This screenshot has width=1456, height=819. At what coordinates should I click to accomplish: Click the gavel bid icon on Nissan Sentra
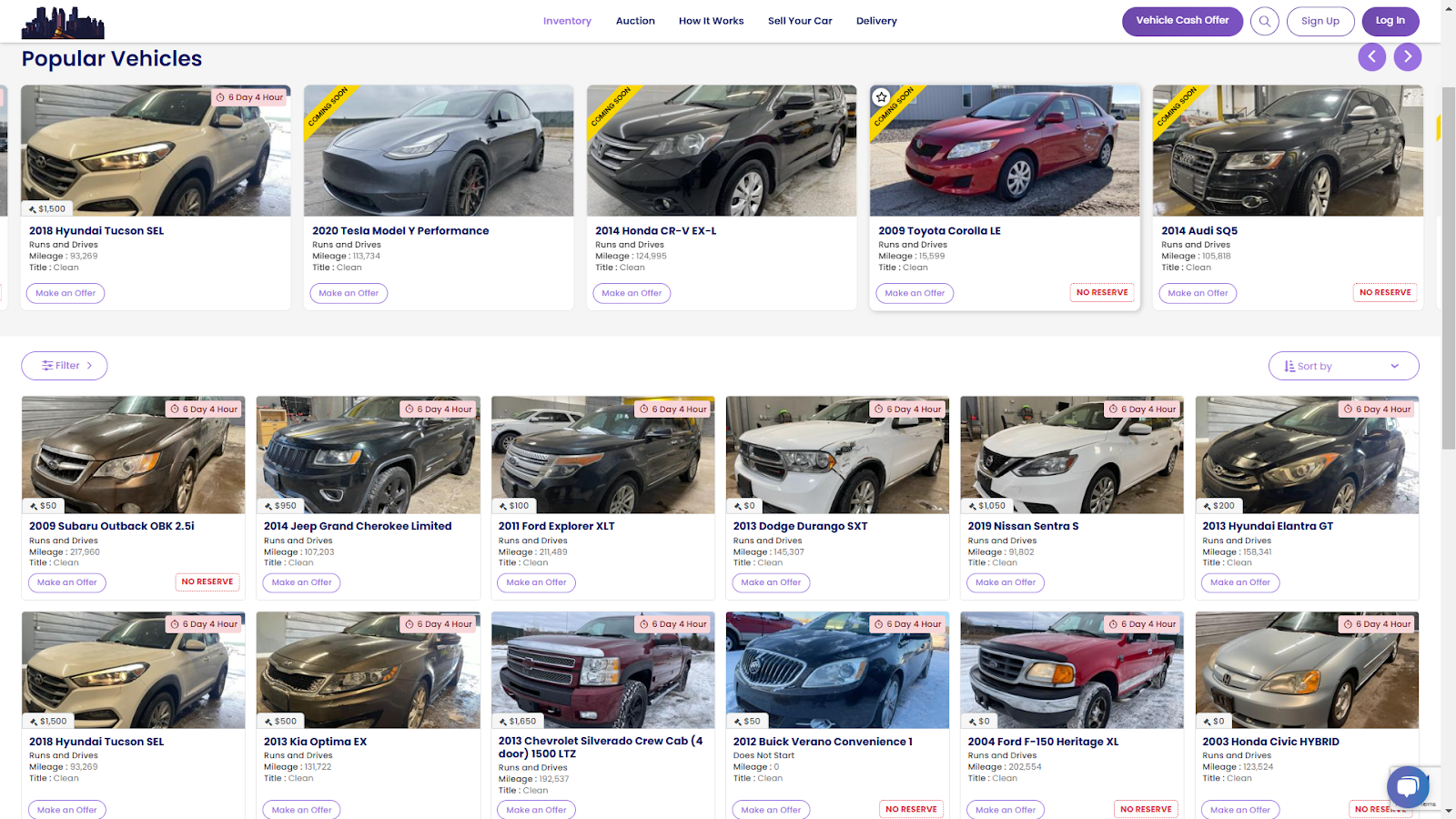point(973,506)
